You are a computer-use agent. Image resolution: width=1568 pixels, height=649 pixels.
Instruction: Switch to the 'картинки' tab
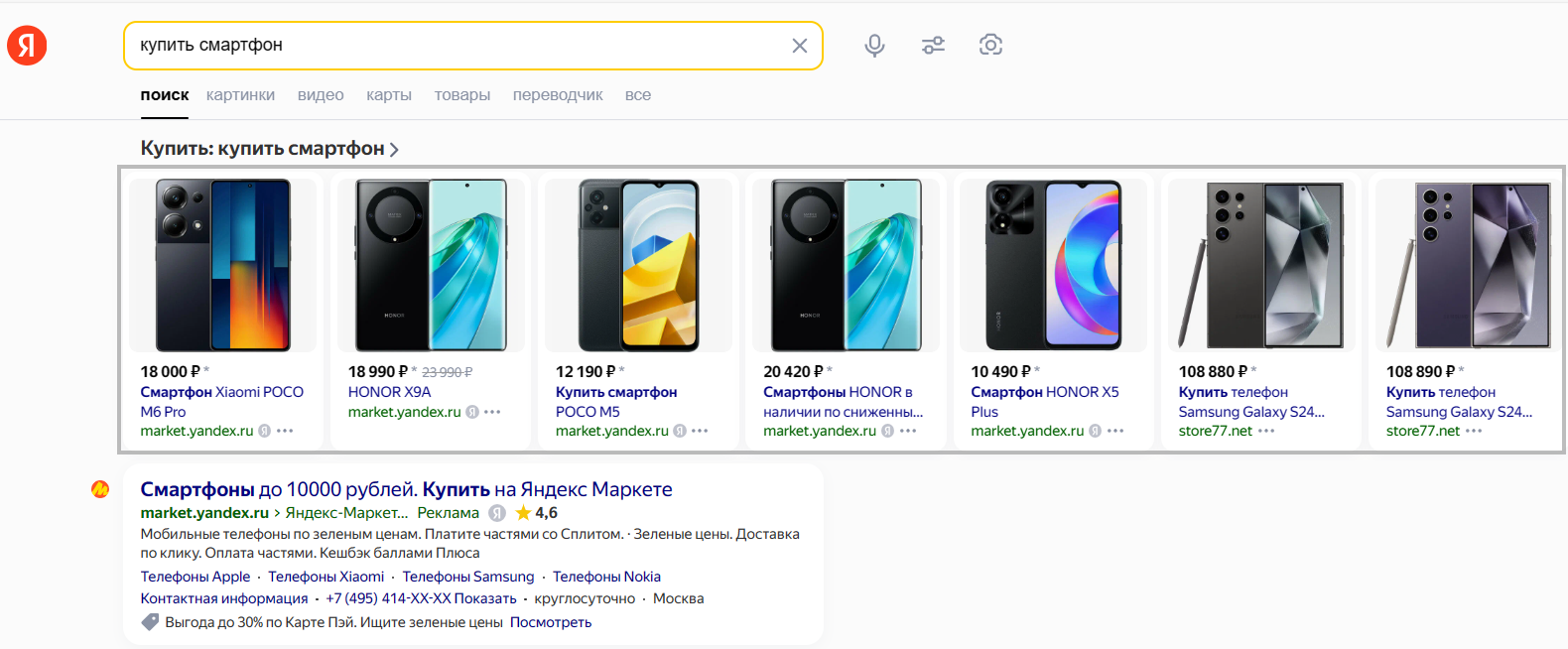point(240,95)
